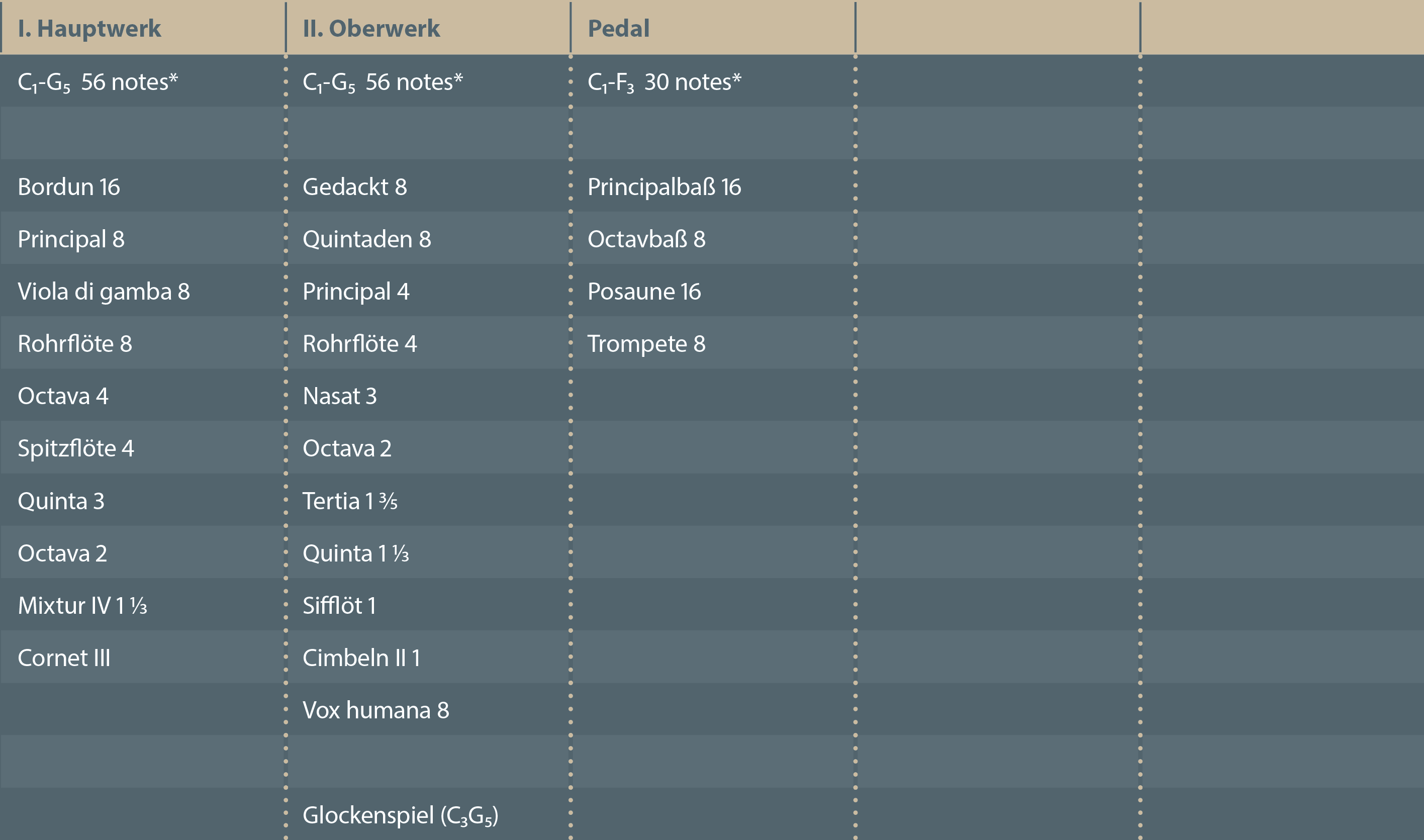1424x840 pixels.
Task: Select the Bordun 16 stop
Action: click(69, 187)
